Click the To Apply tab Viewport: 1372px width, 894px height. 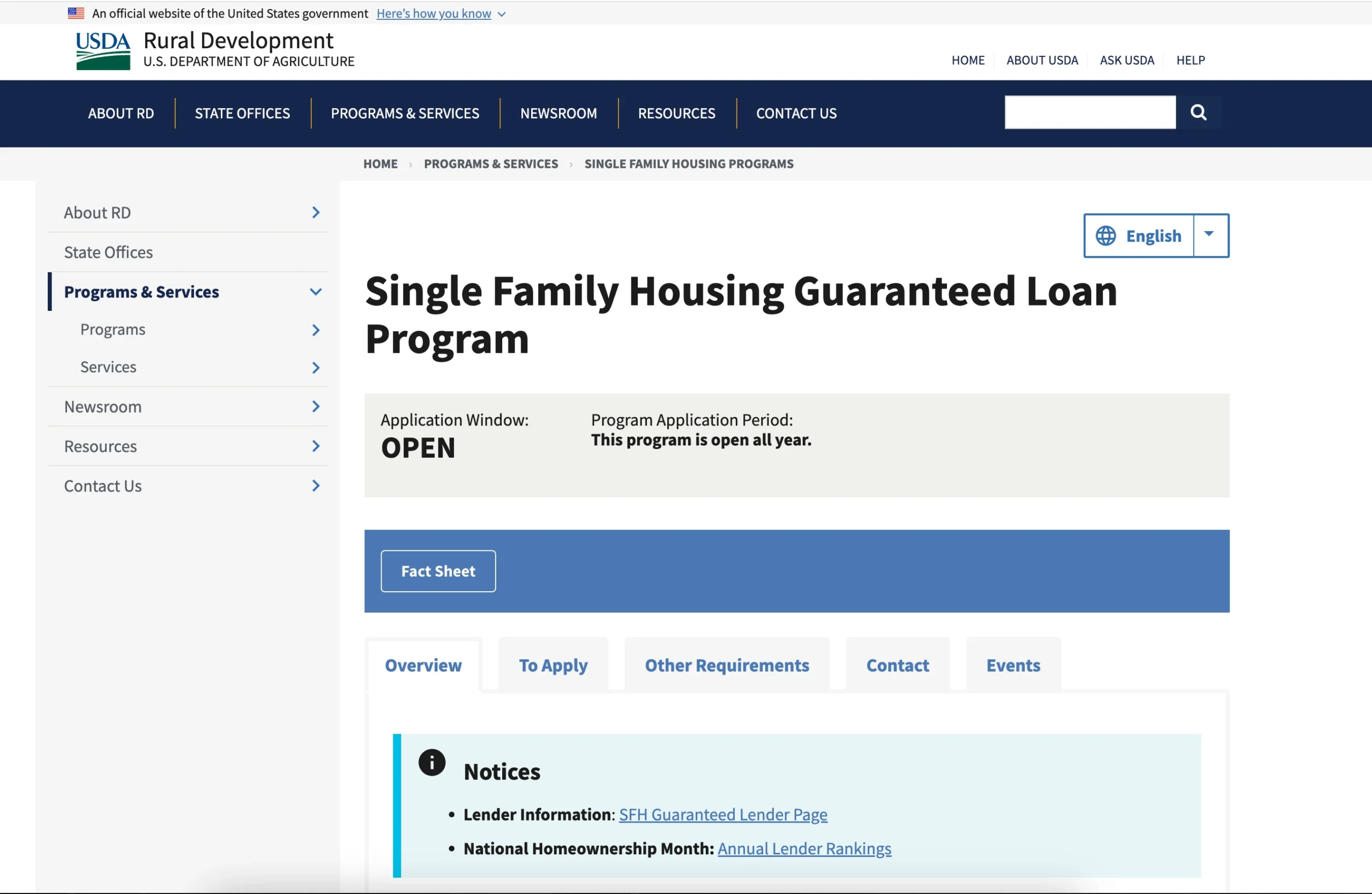[x=553, y=664]
